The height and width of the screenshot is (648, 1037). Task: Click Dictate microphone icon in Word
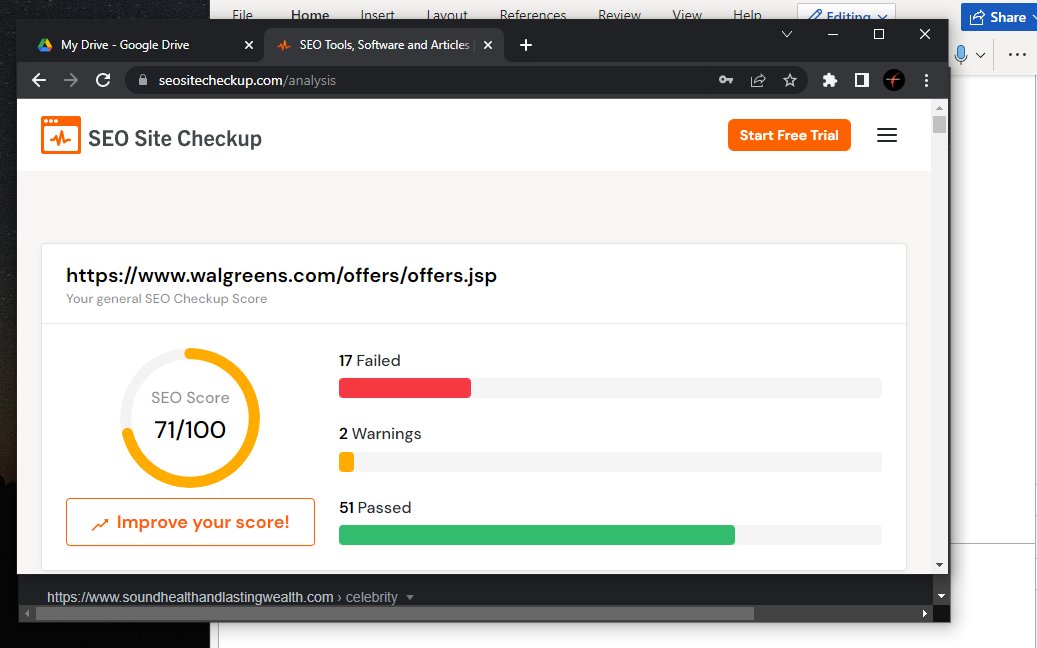[961, 54]
